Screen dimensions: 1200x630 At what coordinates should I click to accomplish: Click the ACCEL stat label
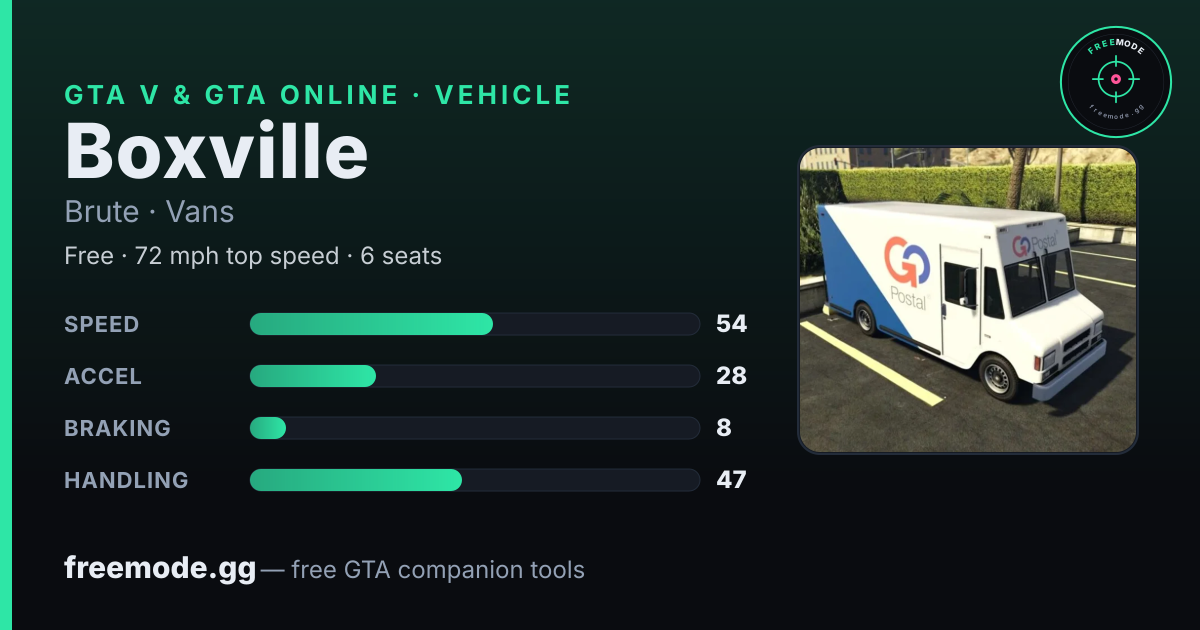103,376
